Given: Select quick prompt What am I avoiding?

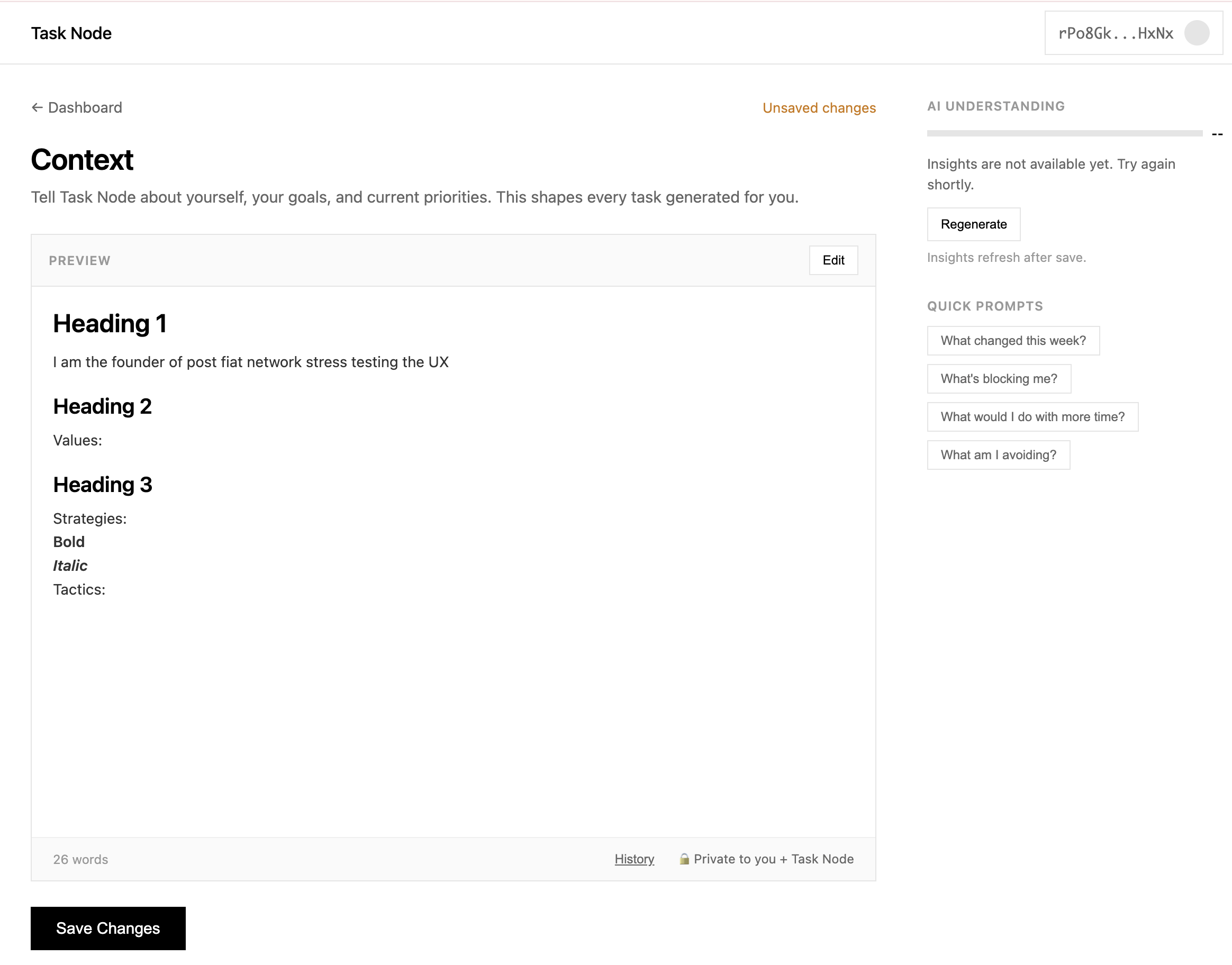Looking at the screenshot, I should click(x=998, y=455).
